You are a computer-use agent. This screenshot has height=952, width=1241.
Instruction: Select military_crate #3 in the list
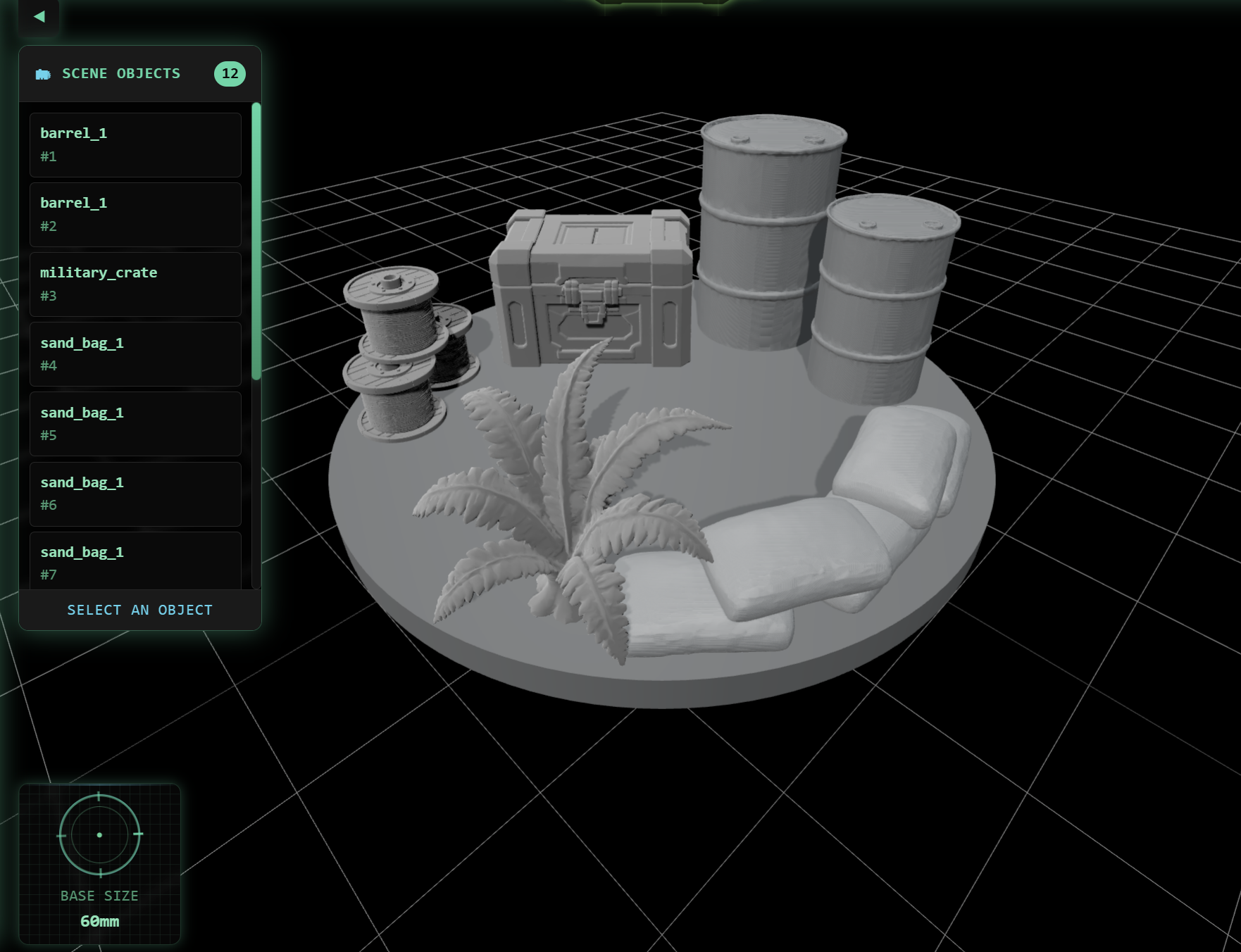[x=135, y=284]
